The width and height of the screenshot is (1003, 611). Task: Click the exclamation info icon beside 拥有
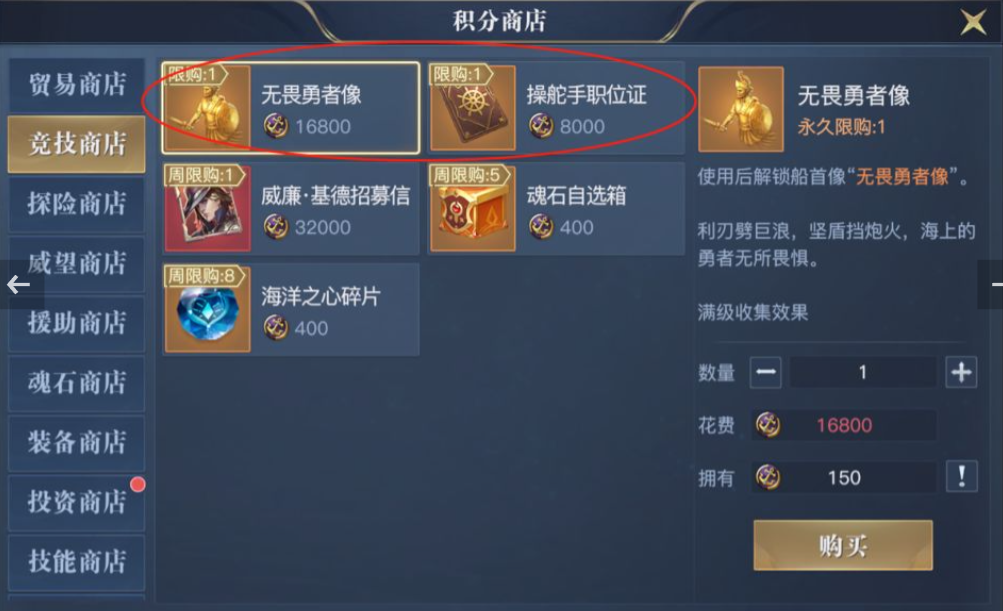tap(961, 477)
